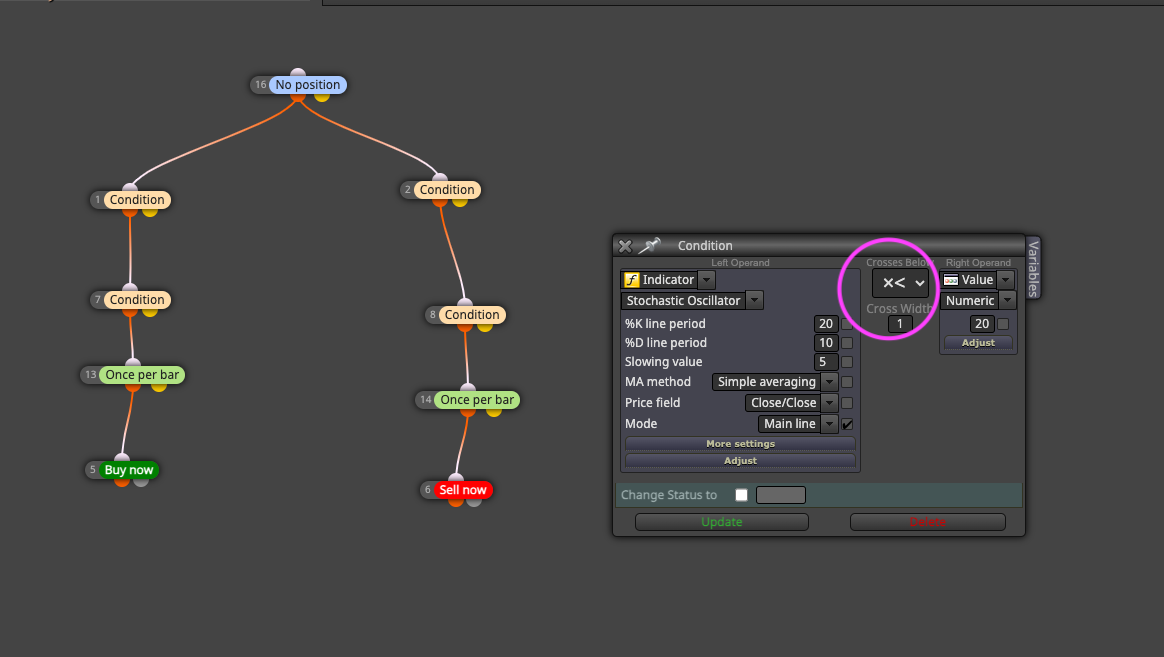
Task: Toggle the Mode checkbox
Action: click(847, 424)
